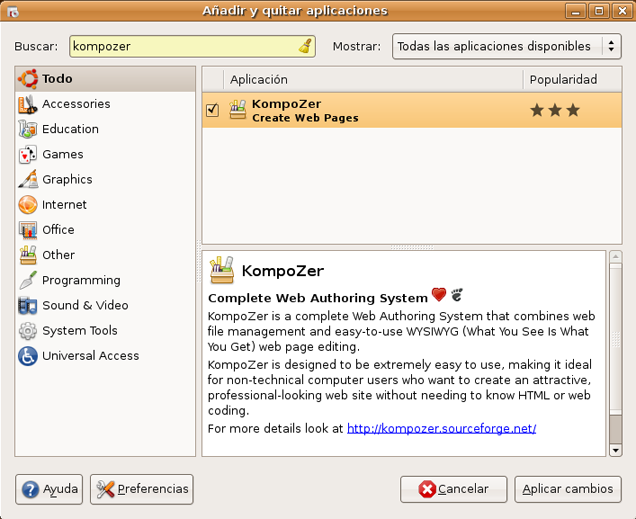Click the Universal Access wheelchair icon
Viewport: 636px width, 519px height.
(x=28, y=356)
